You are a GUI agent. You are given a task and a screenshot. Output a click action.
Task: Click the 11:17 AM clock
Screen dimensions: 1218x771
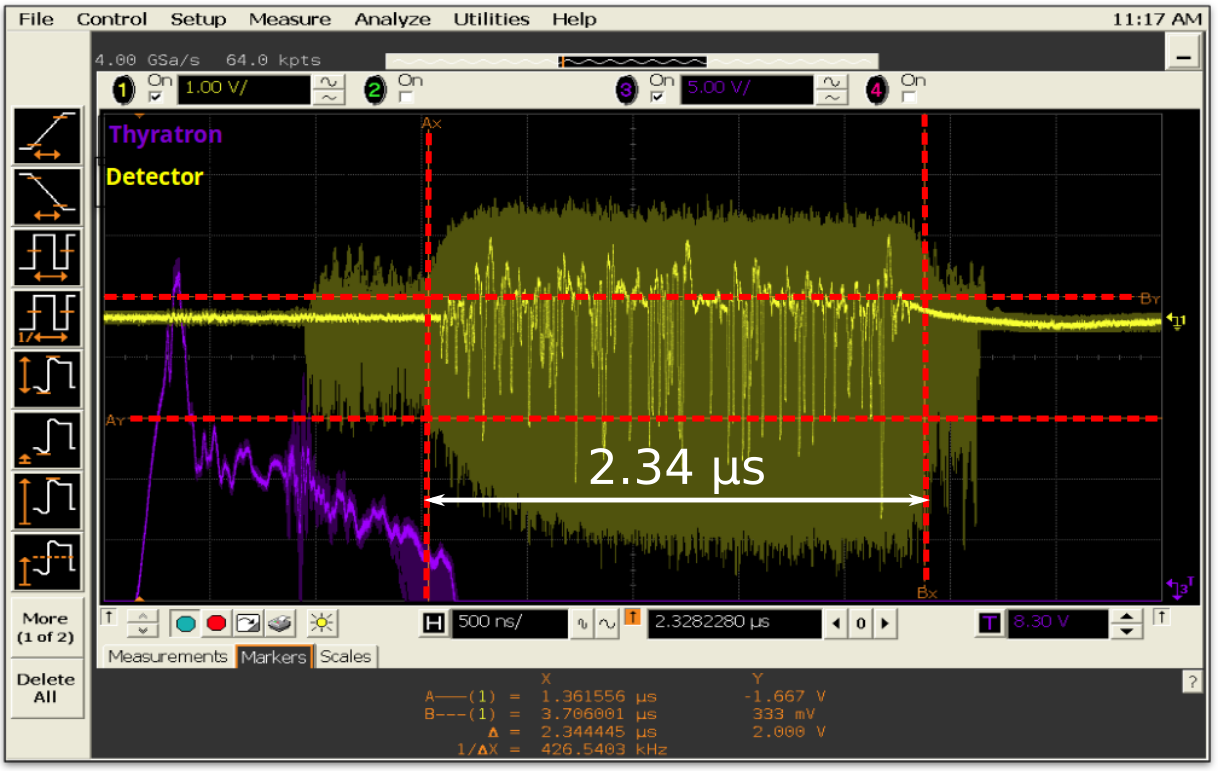click(1157, 19)
